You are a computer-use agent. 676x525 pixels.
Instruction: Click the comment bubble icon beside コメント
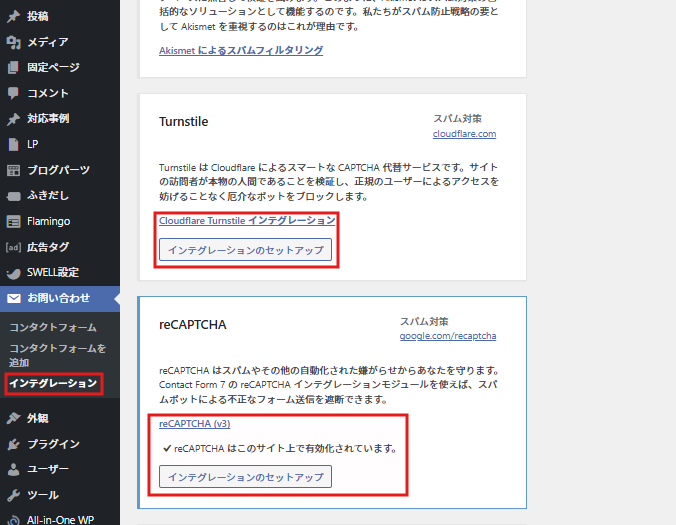[x=13, y=93]
